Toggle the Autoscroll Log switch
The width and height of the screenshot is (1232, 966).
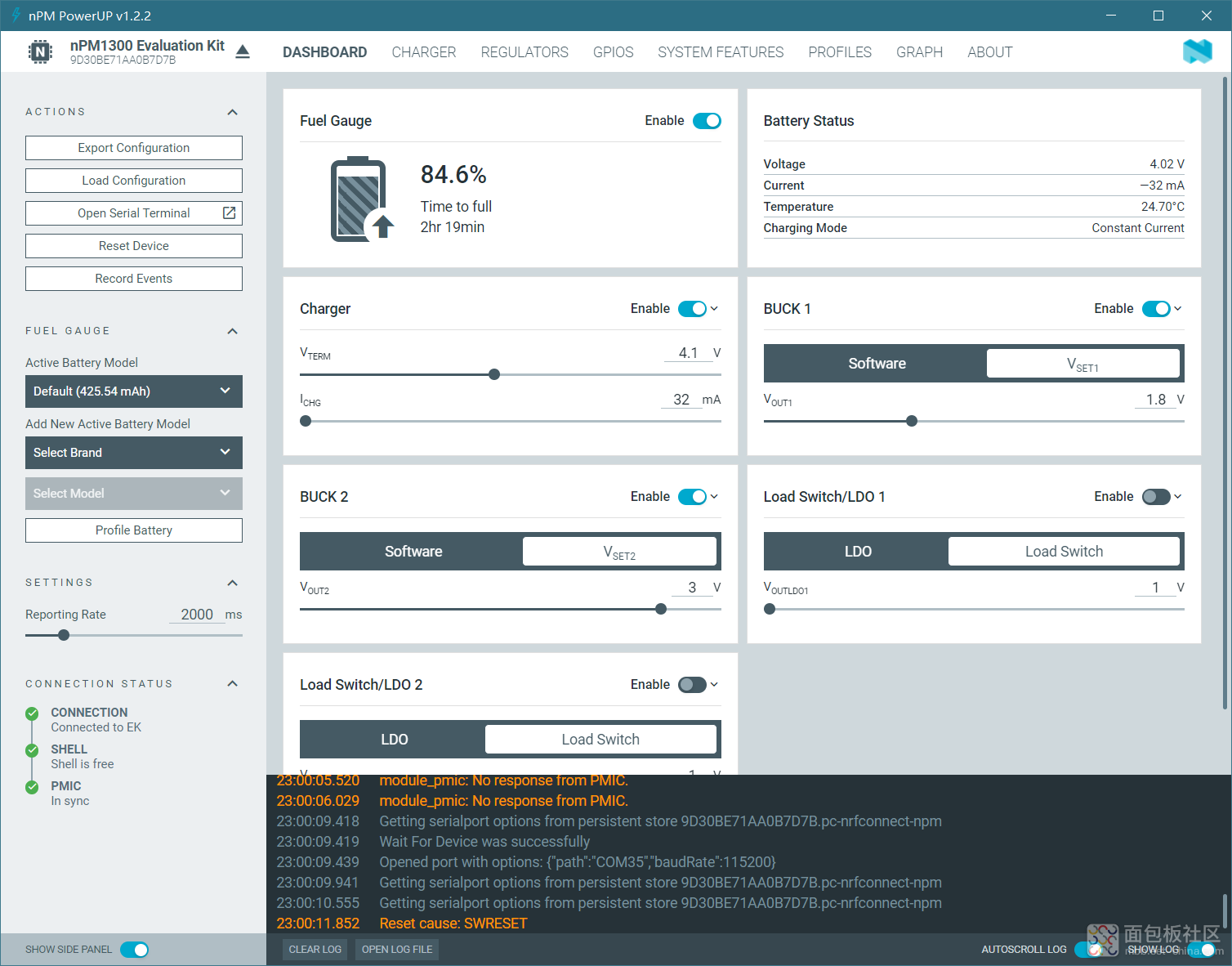(x=1088, y=950)
